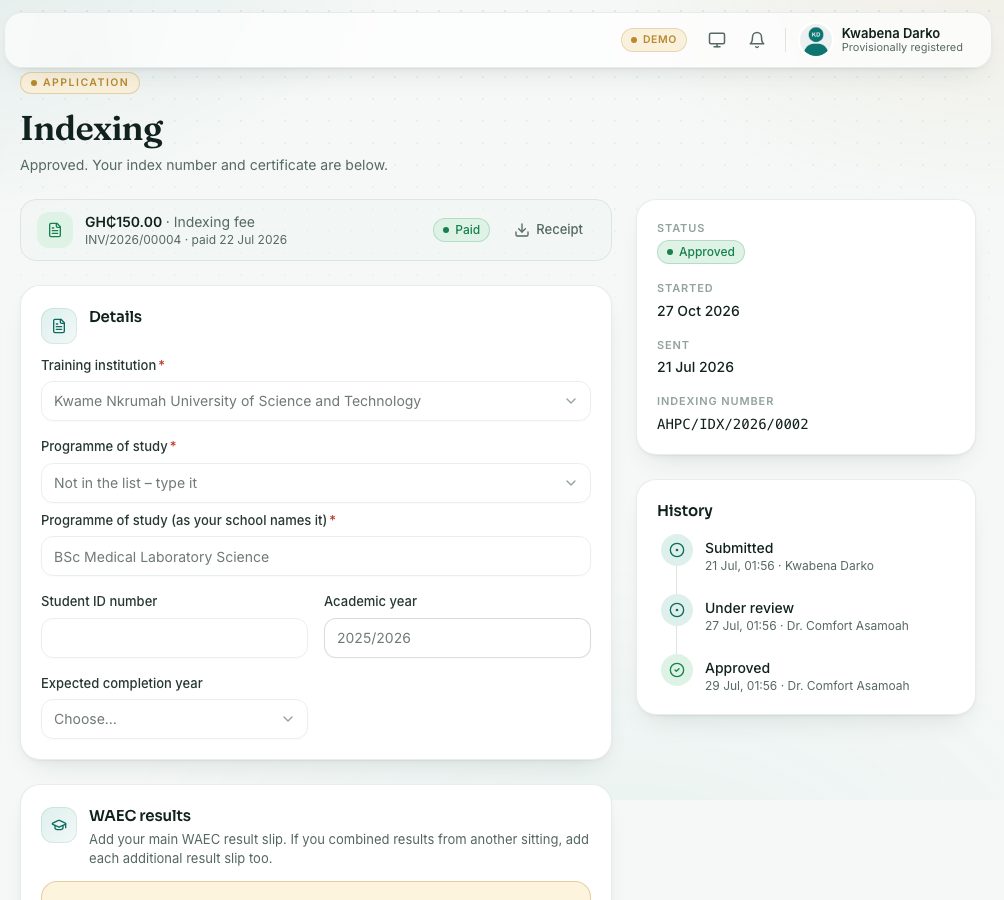Click Kwabena Darko's profile avatar
Screen dimensions: 1004x900
(x=816, y=40)
